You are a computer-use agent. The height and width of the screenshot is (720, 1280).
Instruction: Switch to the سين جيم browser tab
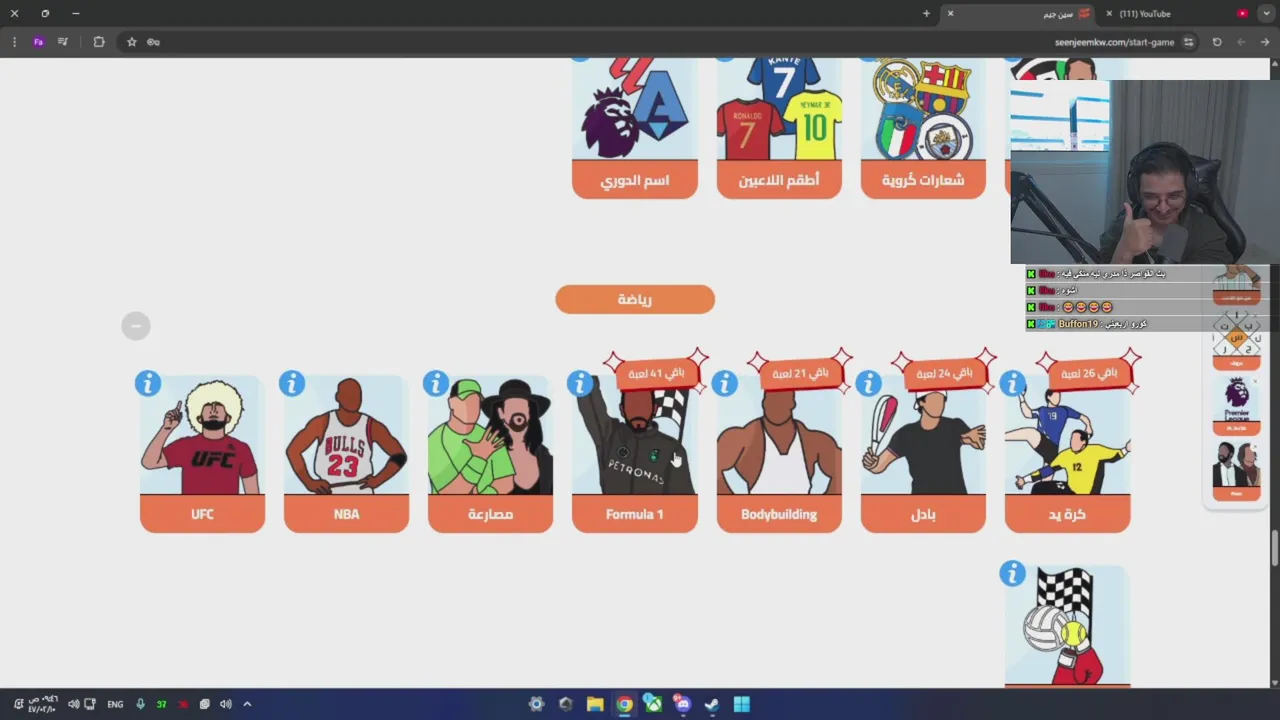coord(1020,14)
